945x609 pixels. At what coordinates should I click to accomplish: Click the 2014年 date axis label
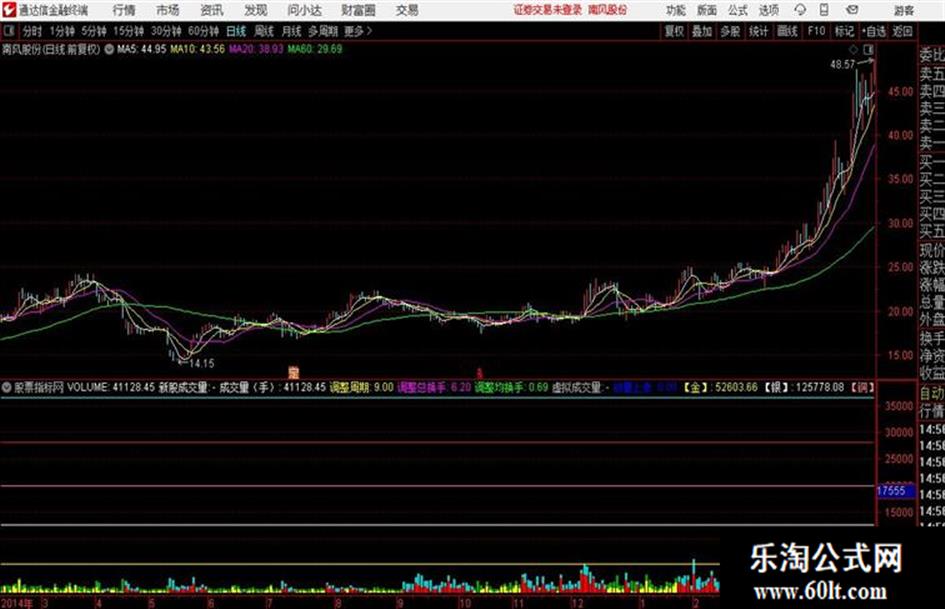point(17,603)
